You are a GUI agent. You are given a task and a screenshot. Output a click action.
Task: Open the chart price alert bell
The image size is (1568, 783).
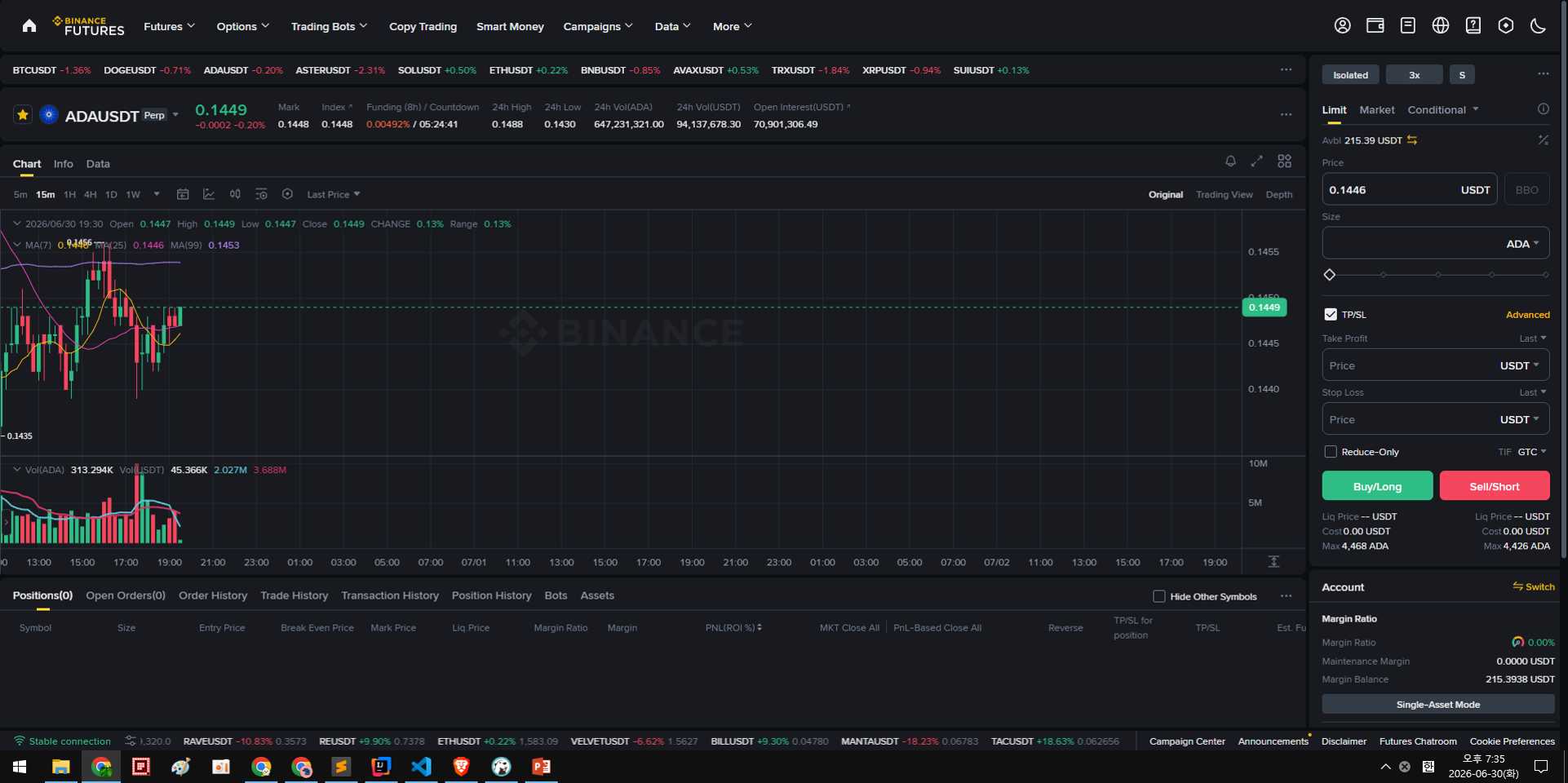1230,161
